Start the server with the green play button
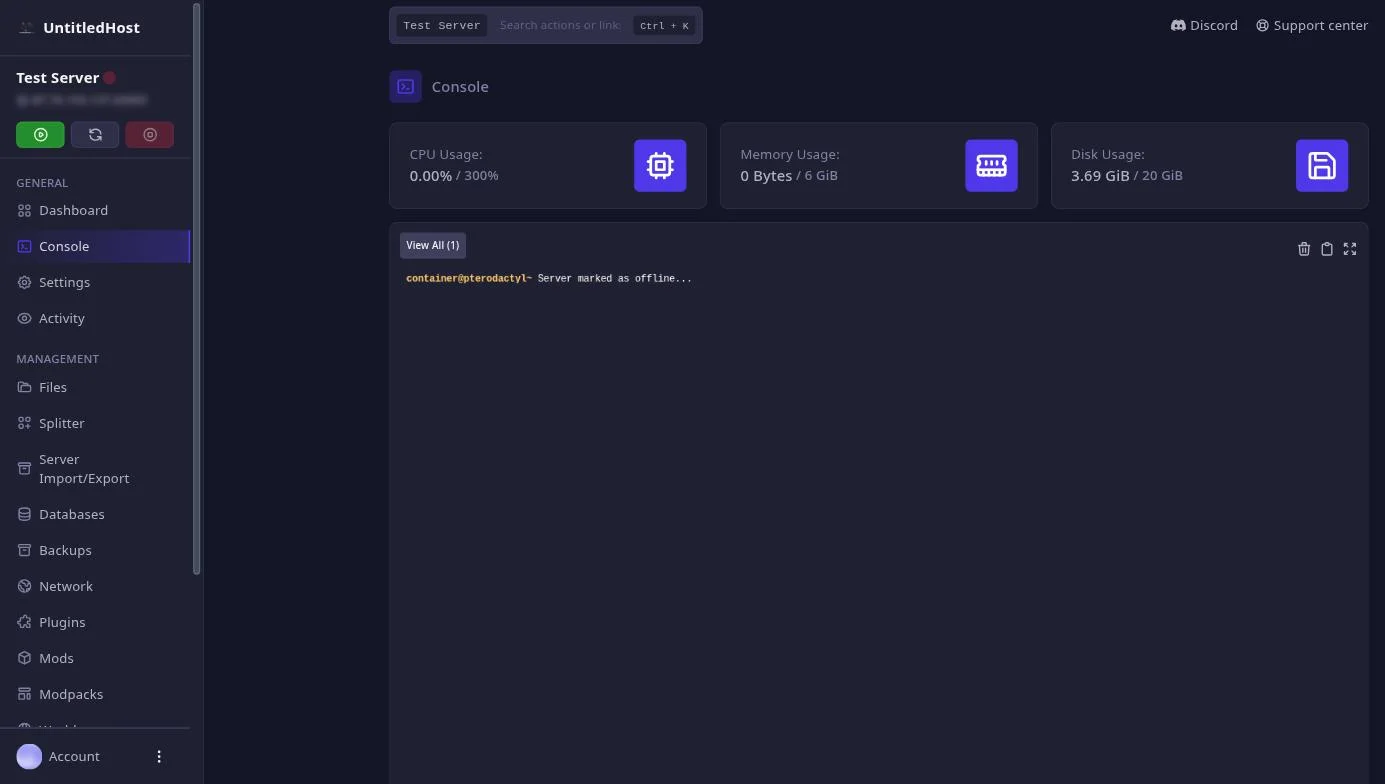The height and width of the screenshot is (784, 1385). point(40,134)
